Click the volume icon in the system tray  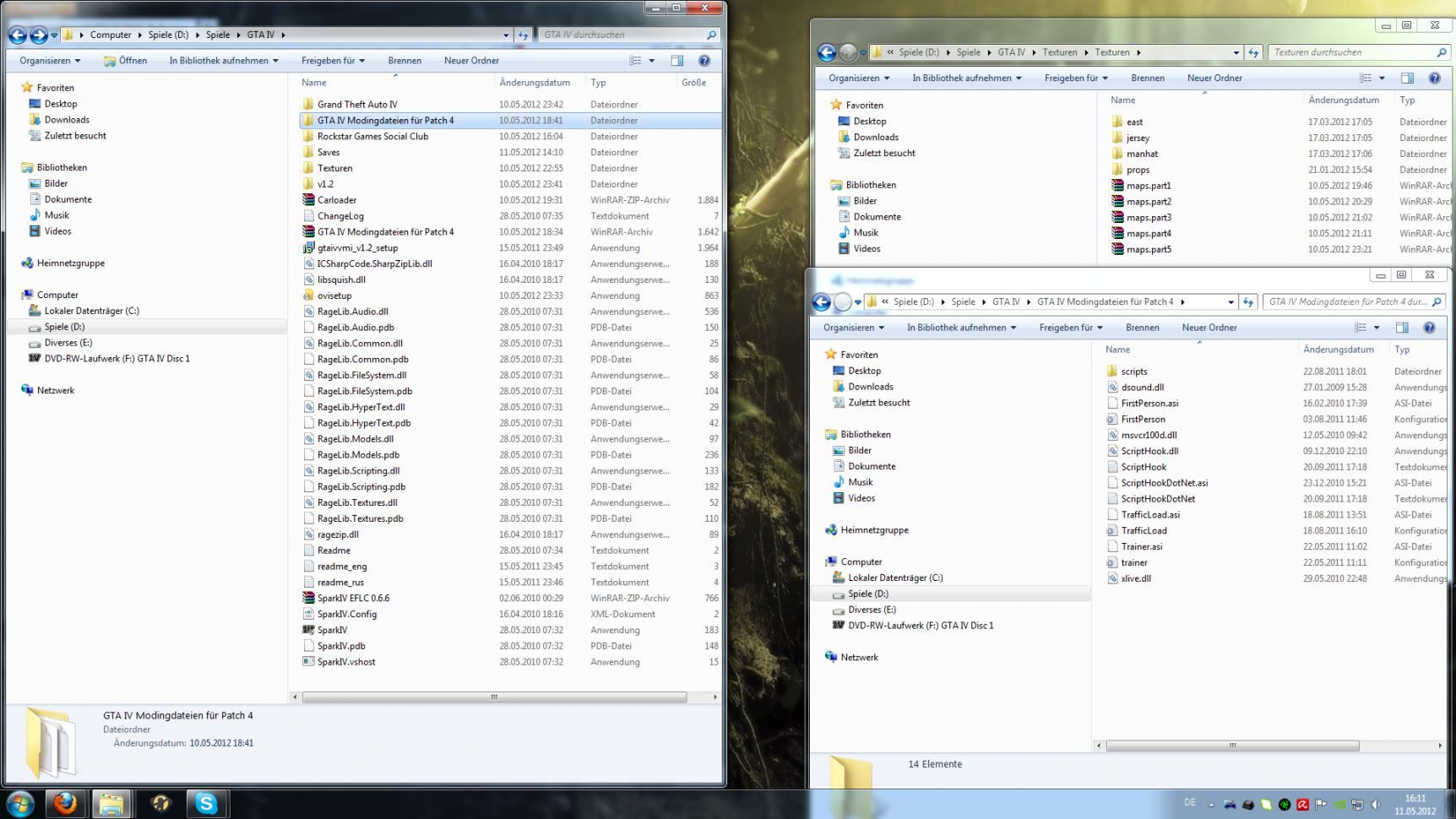pyautogui.click(x=1376, y=805)
